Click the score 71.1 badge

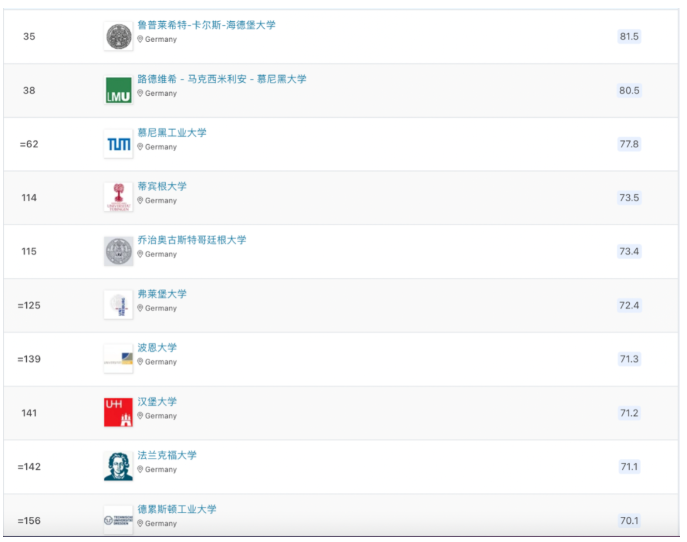coord(629,466)
